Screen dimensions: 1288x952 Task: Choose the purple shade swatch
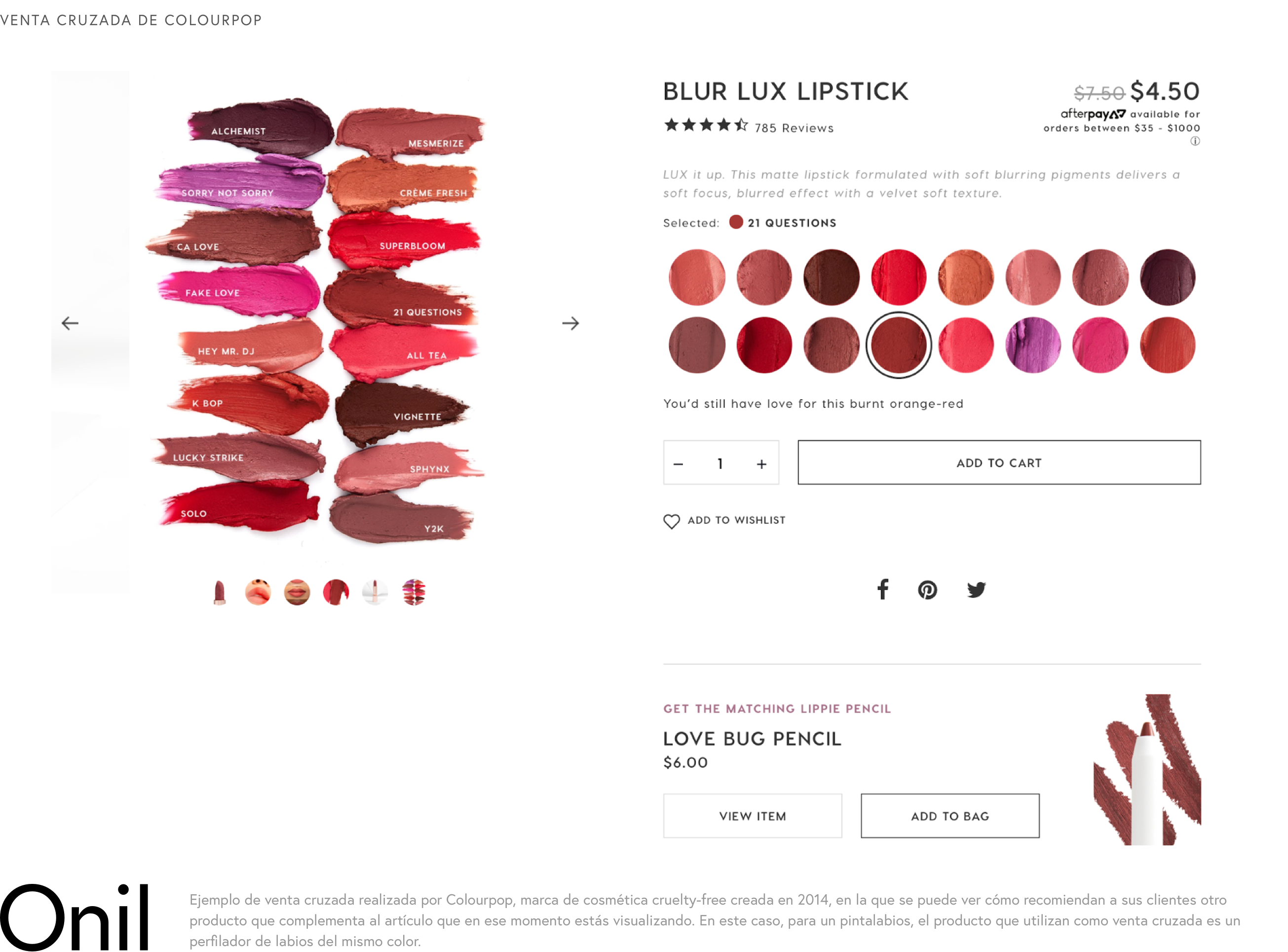(1033, 345)
